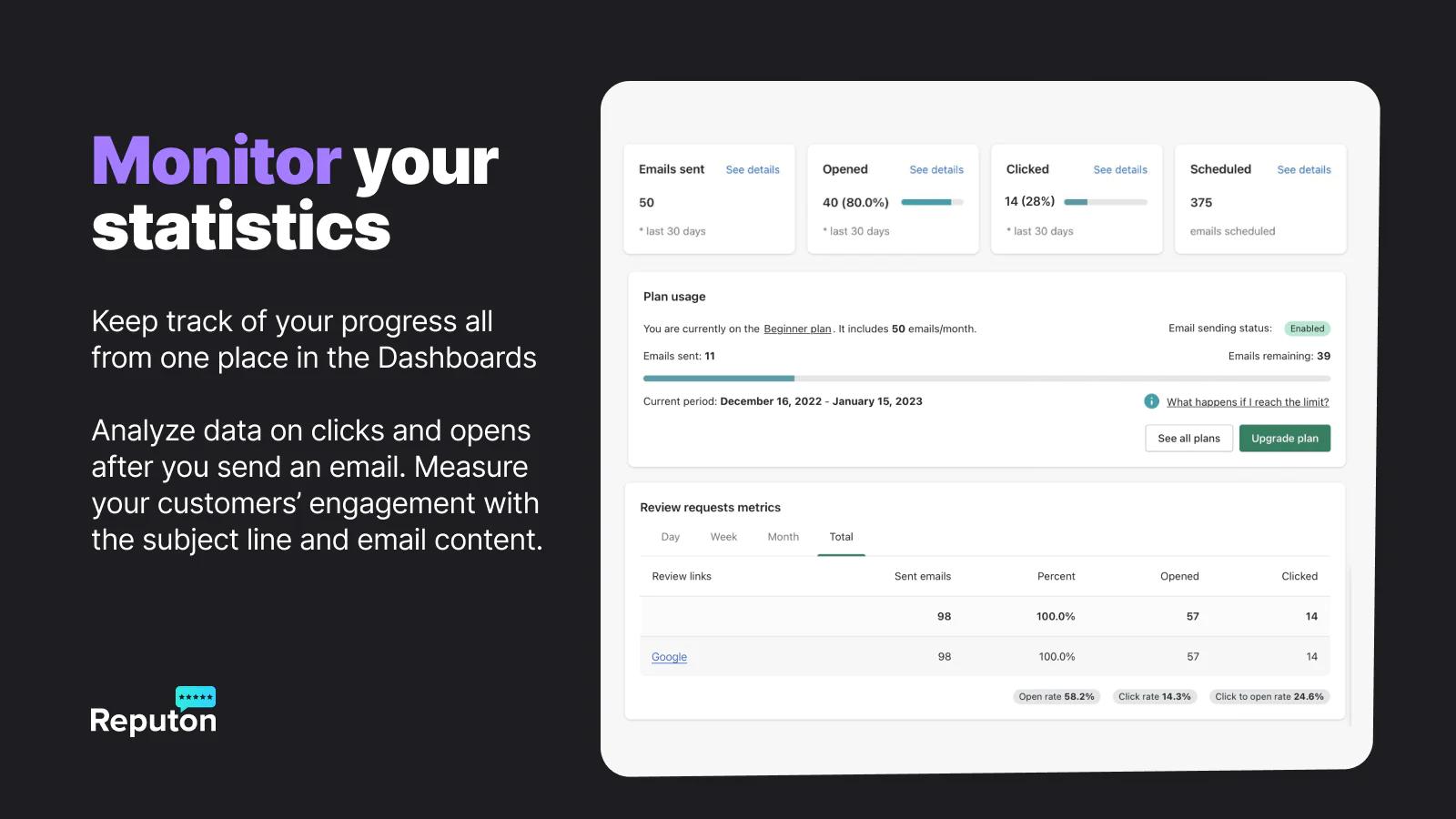Click the plan usage progress bar
The height and width of the screenshot is (819, 1456).
tap(986, 378)
